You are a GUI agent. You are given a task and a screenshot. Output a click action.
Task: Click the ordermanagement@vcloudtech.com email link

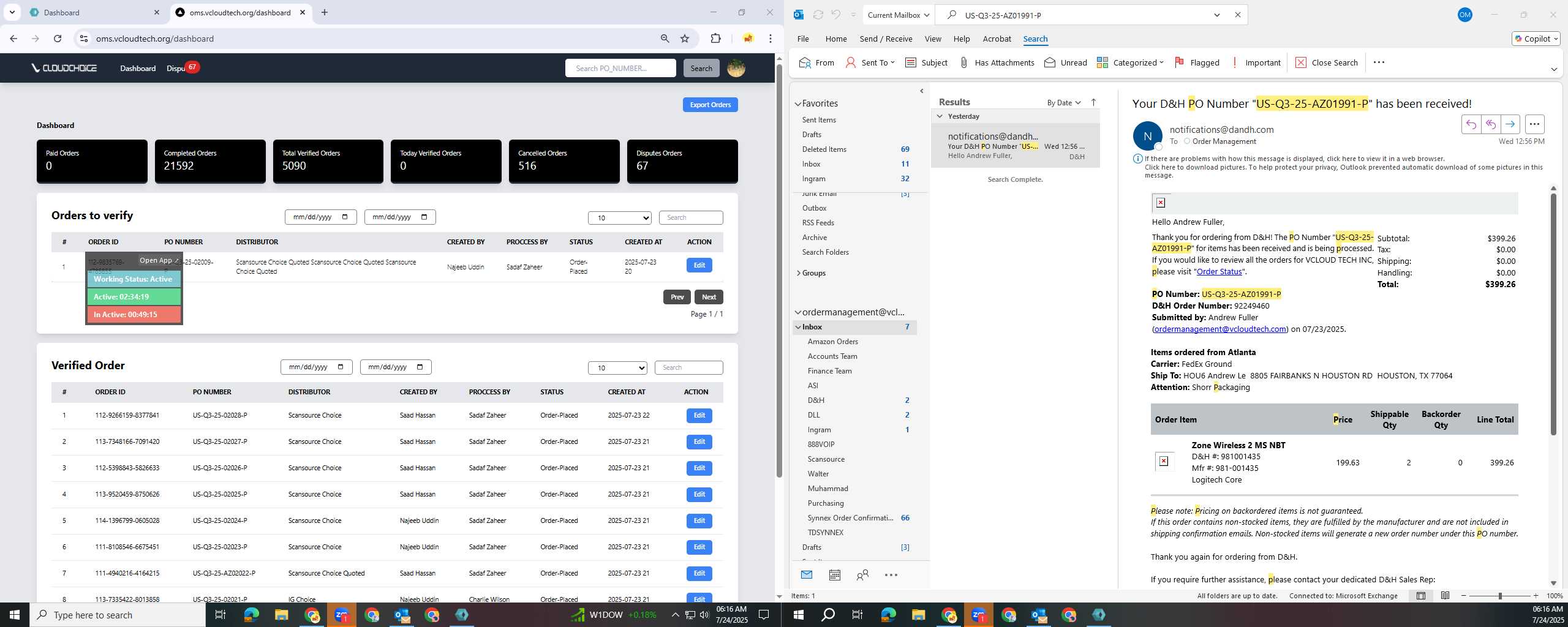pyautogui.click(x=1219, y=329)
